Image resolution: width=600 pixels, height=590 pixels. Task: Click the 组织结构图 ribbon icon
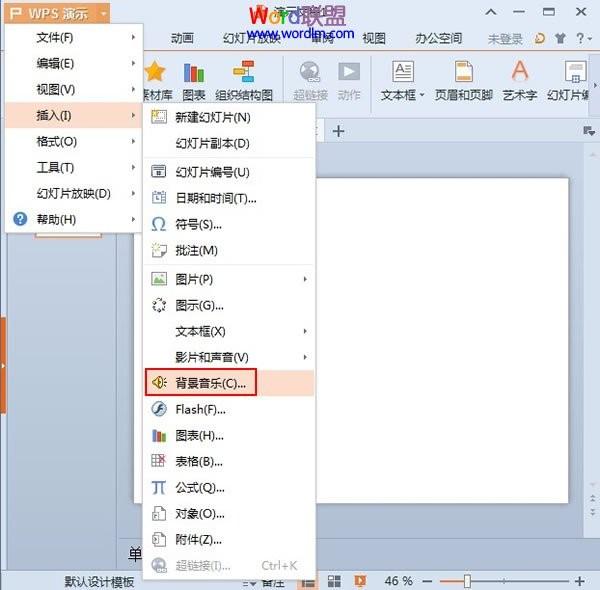pyautogui.click(x=243, y=71)
